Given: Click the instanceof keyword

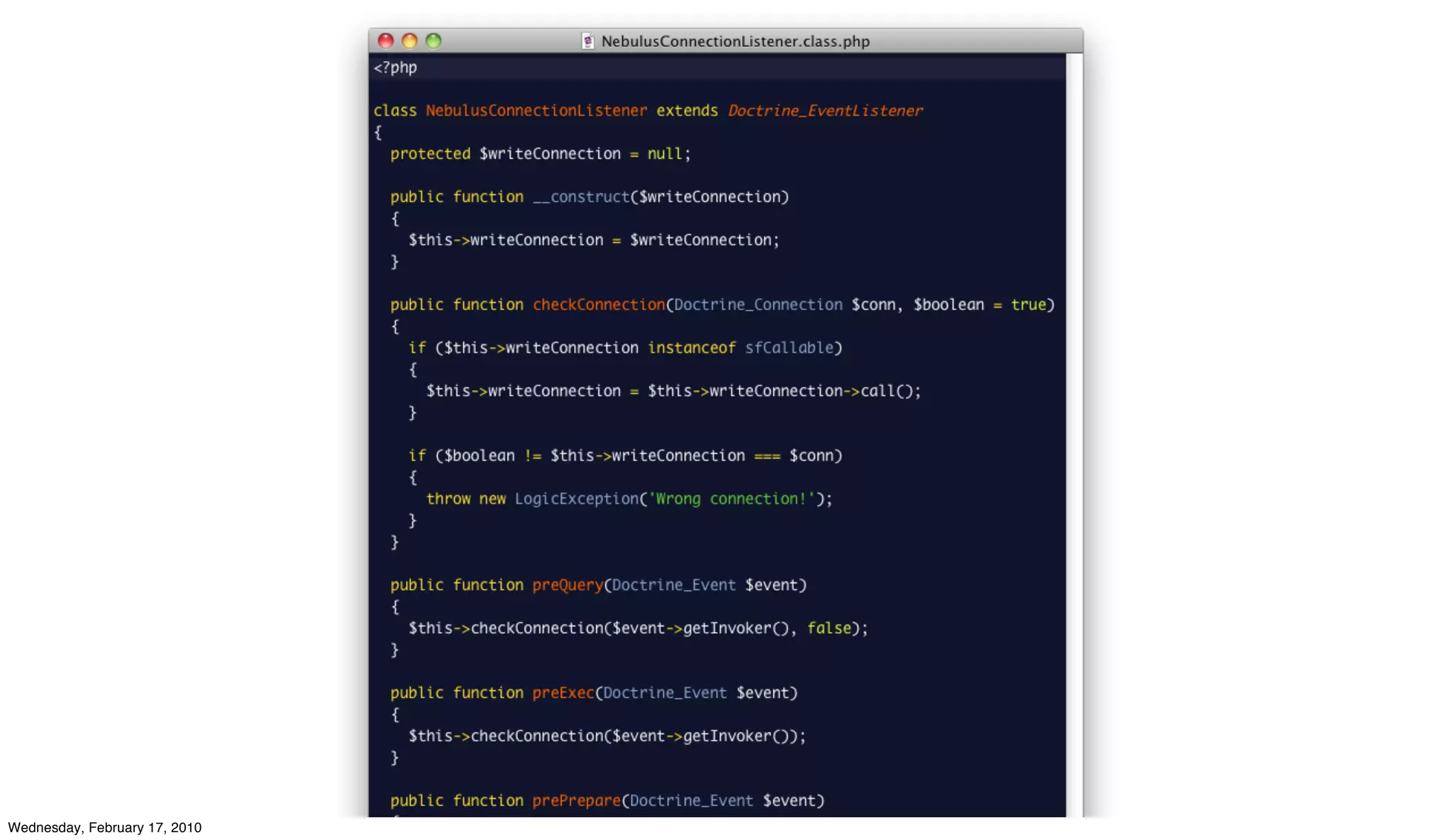Looking at the screenshot, I should pyautogui.click(x=691, y=348).
